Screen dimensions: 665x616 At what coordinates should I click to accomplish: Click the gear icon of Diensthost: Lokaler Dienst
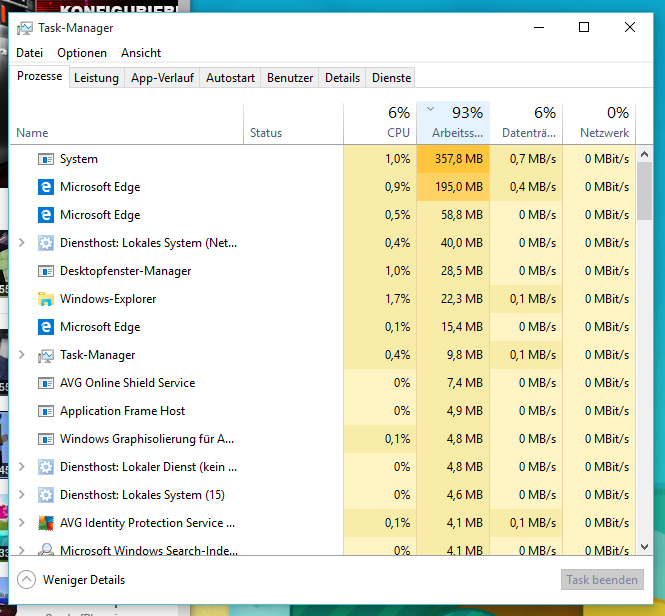click(46, 467)
